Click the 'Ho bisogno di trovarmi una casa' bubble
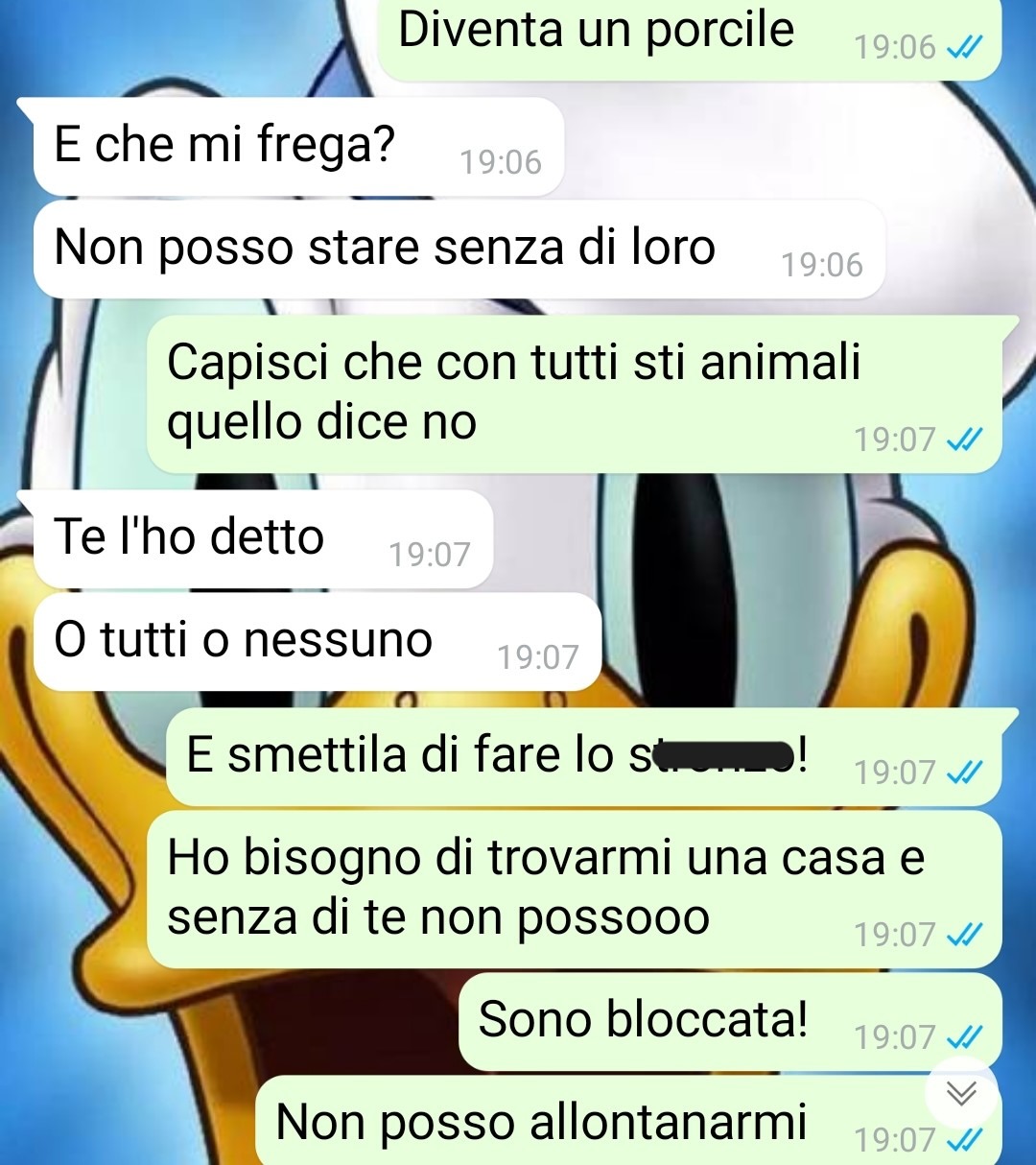The width and height of the screenshot is (1036, 1165). (574, 890)
